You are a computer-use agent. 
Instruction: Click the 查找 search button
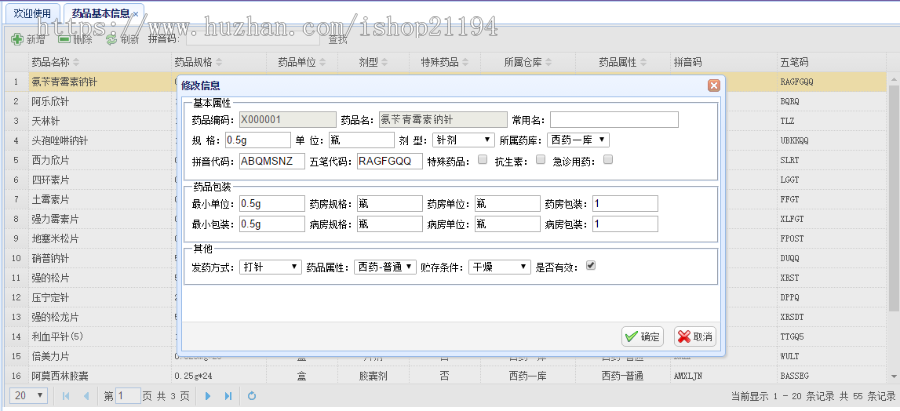tap(338, 40)
